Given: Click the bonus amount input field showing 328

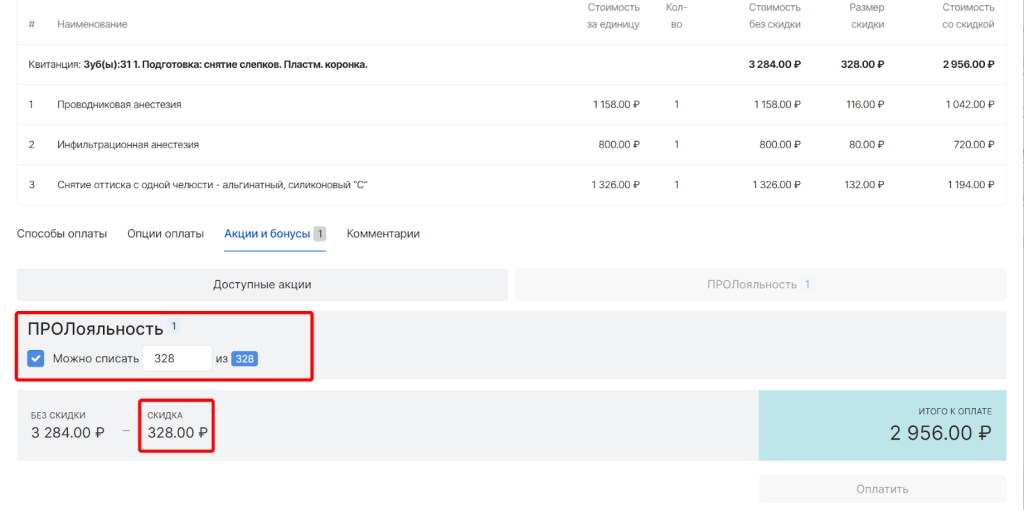Looking at the screenshot, I should coord(177,358).
